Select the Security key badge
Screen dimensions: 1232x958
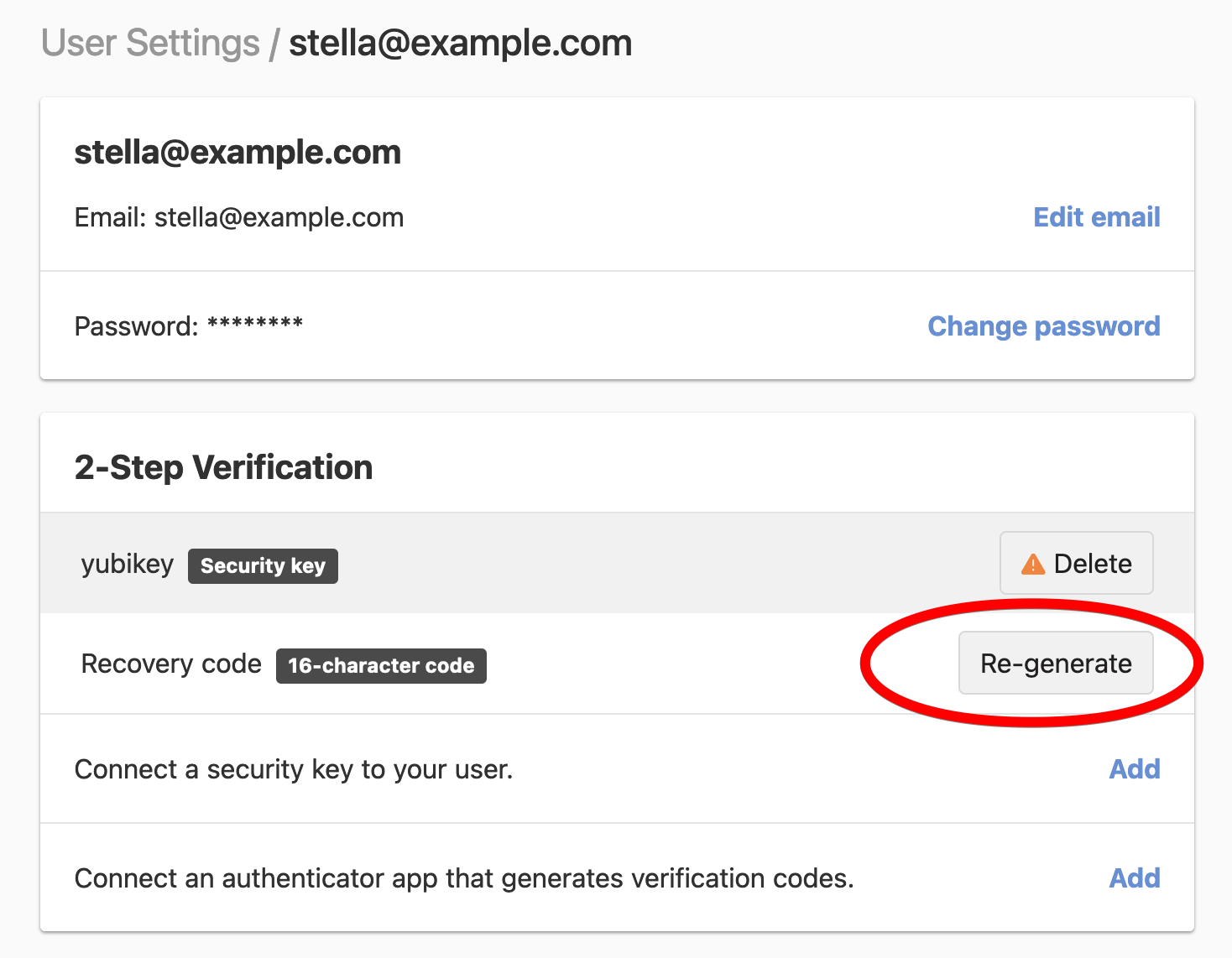coord(263,566)
